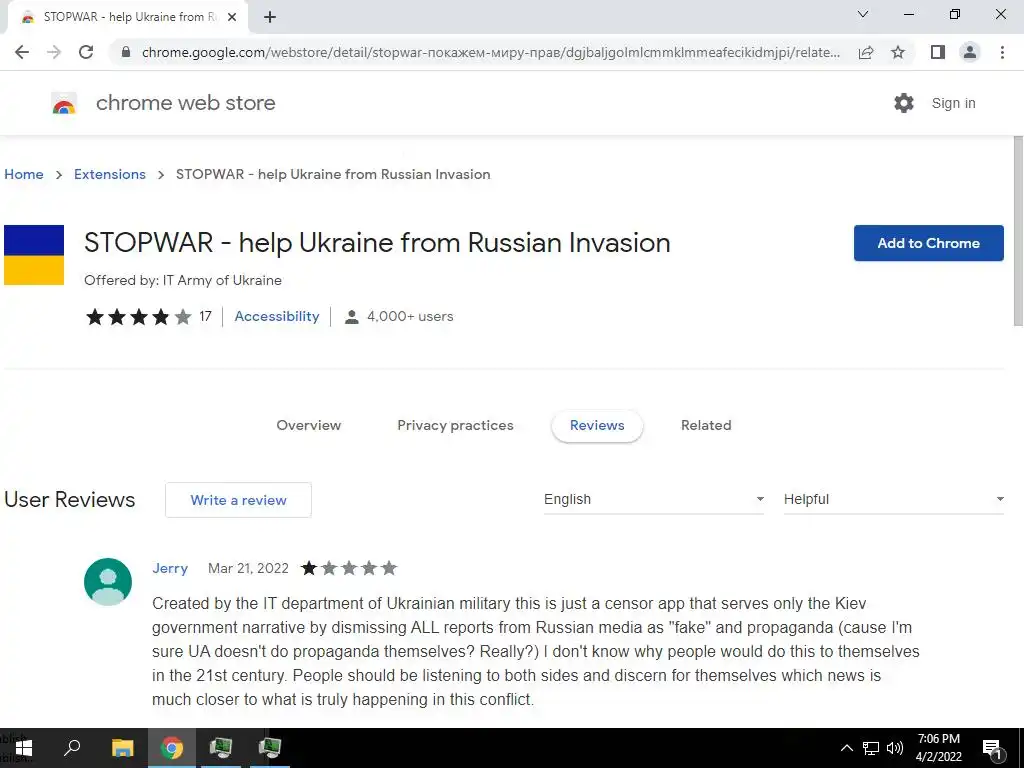Open the Accessibility category link

point(277,316)
